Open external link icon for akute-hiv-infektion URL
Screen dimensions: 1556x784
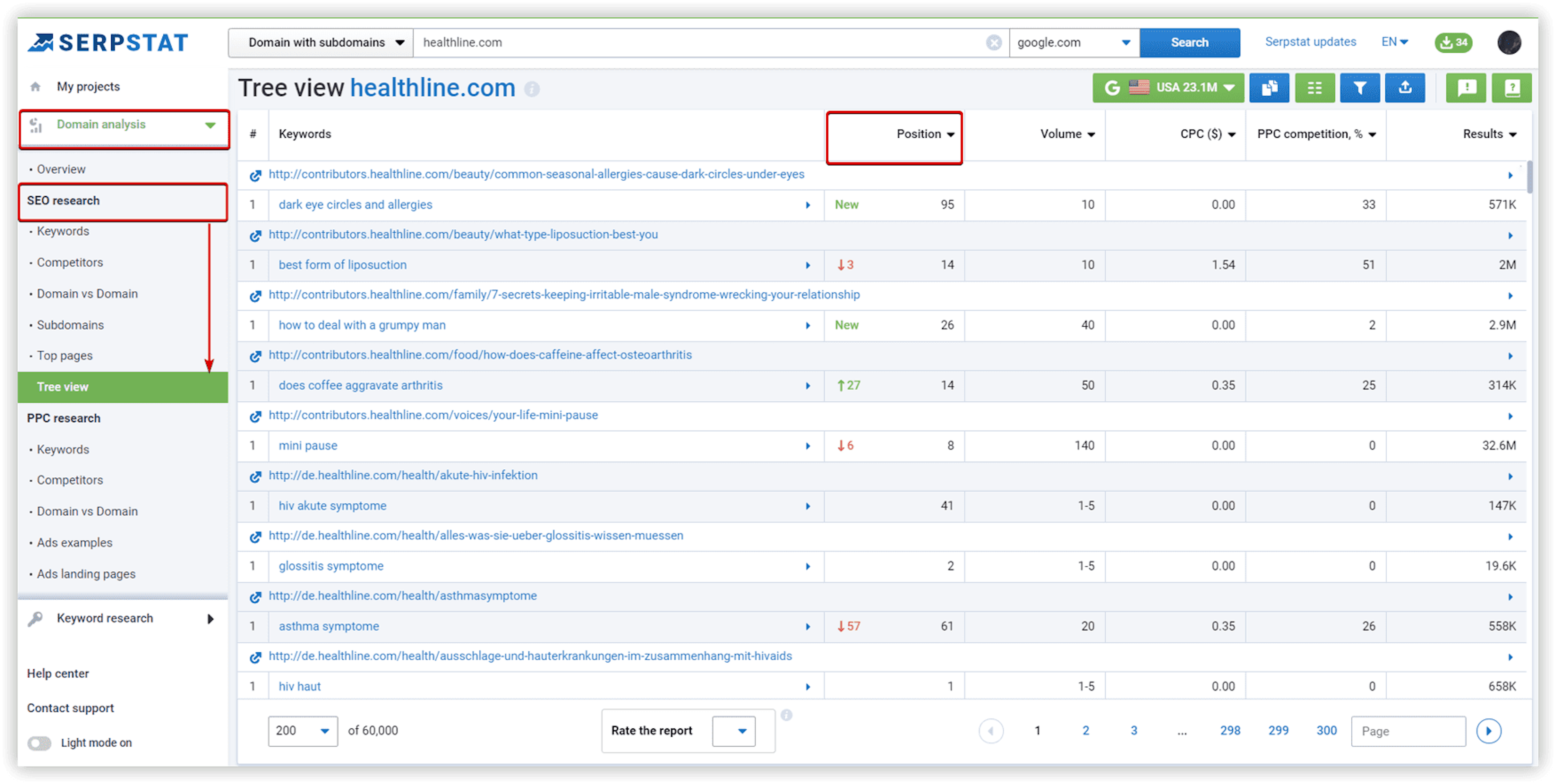click(256, 476)
